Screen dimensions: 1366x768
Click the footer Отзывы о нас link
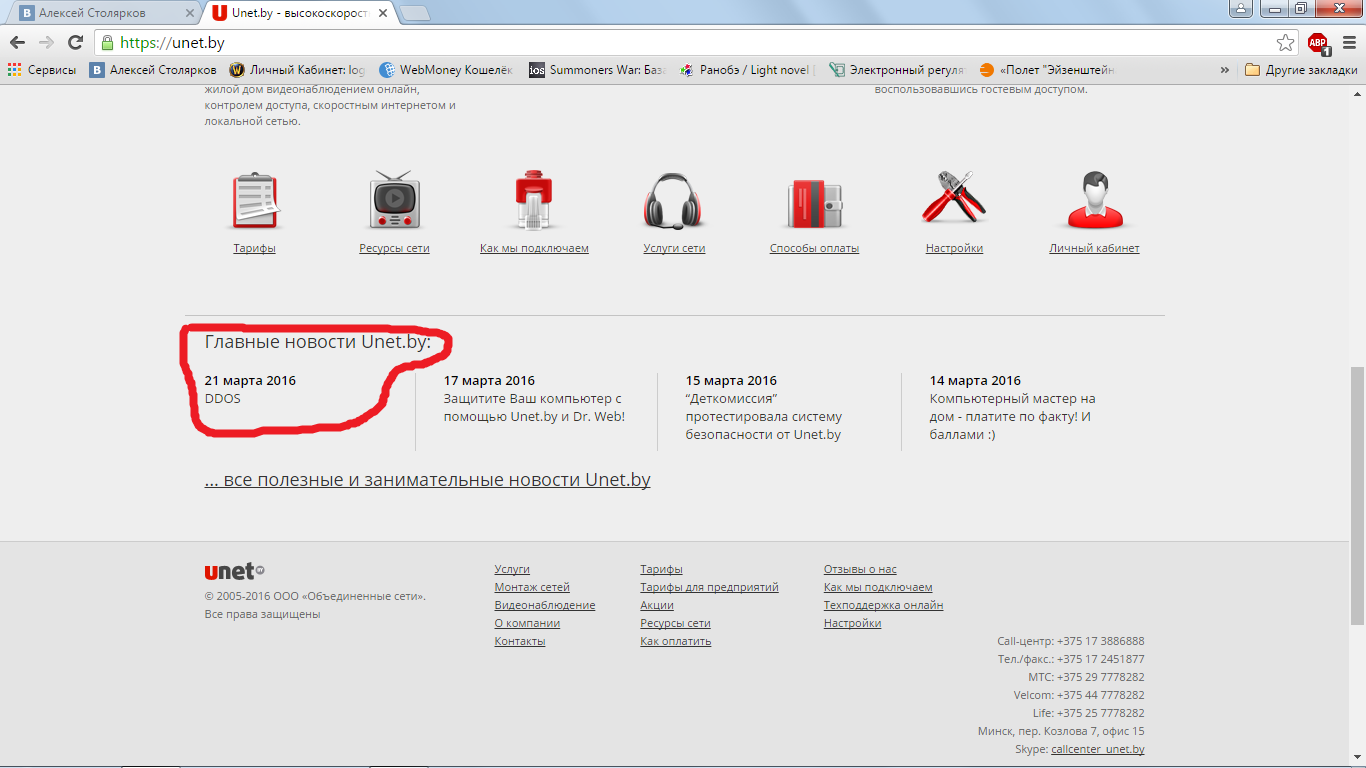click(x=860, y=569)
